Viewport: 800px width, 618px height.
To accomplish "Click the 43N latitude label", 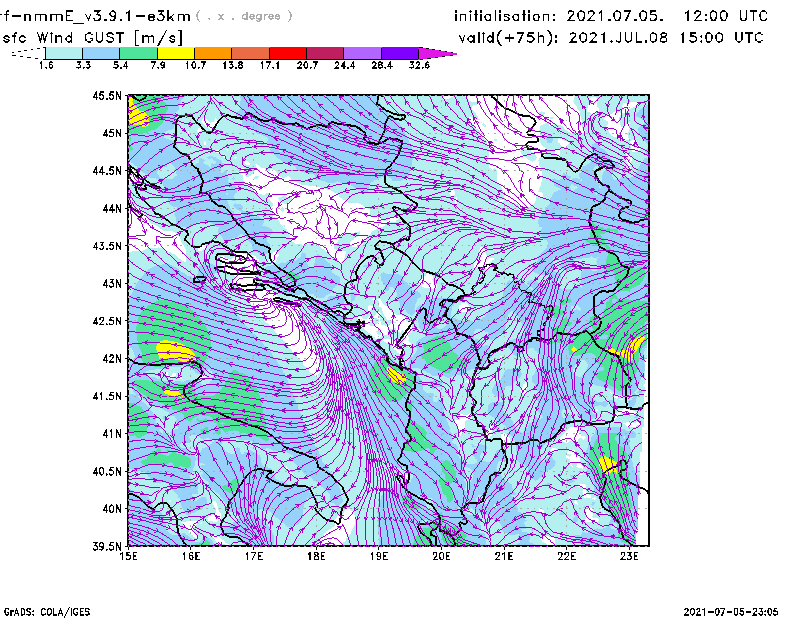I will [112, 283].
